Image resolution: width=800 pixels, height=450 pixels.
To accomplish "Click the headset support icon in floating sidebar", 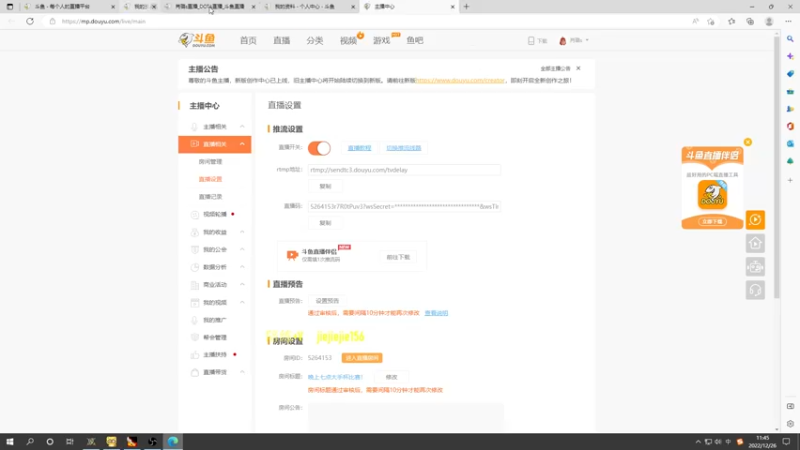I will [x=755, y=290].
